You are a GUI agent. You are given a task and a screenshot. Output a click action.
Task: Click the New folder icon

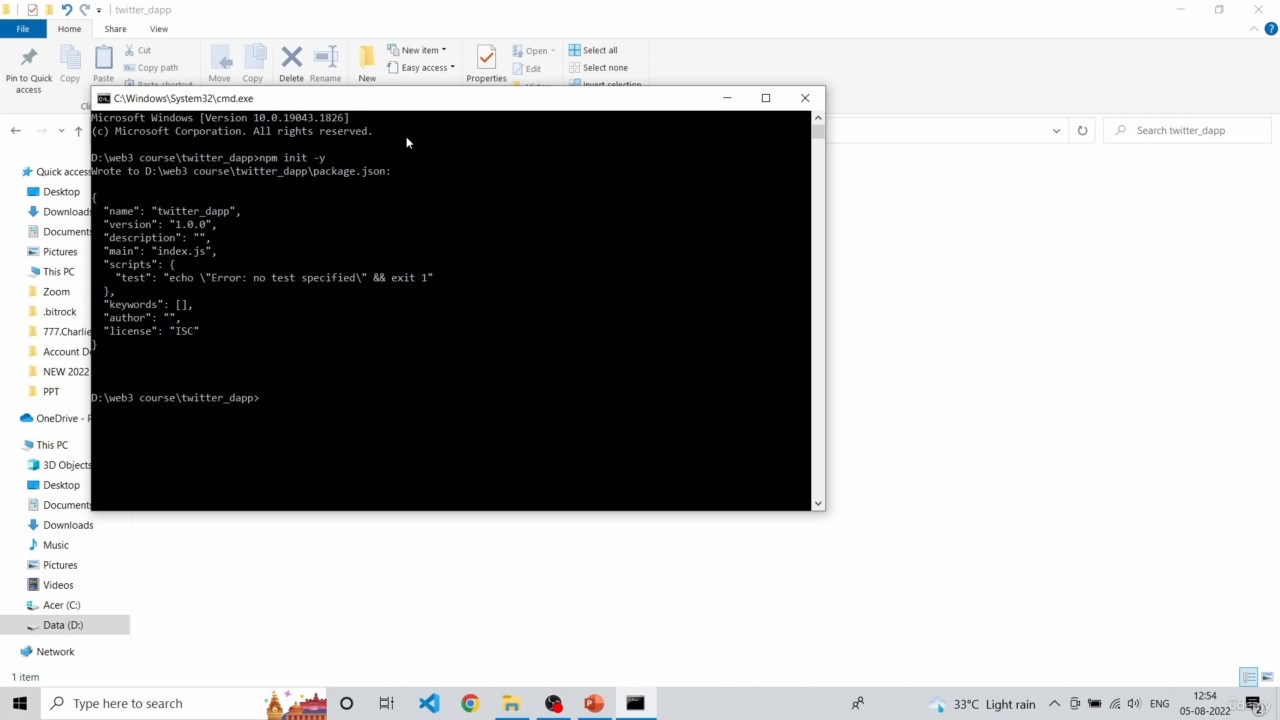(x=367, y=57)
